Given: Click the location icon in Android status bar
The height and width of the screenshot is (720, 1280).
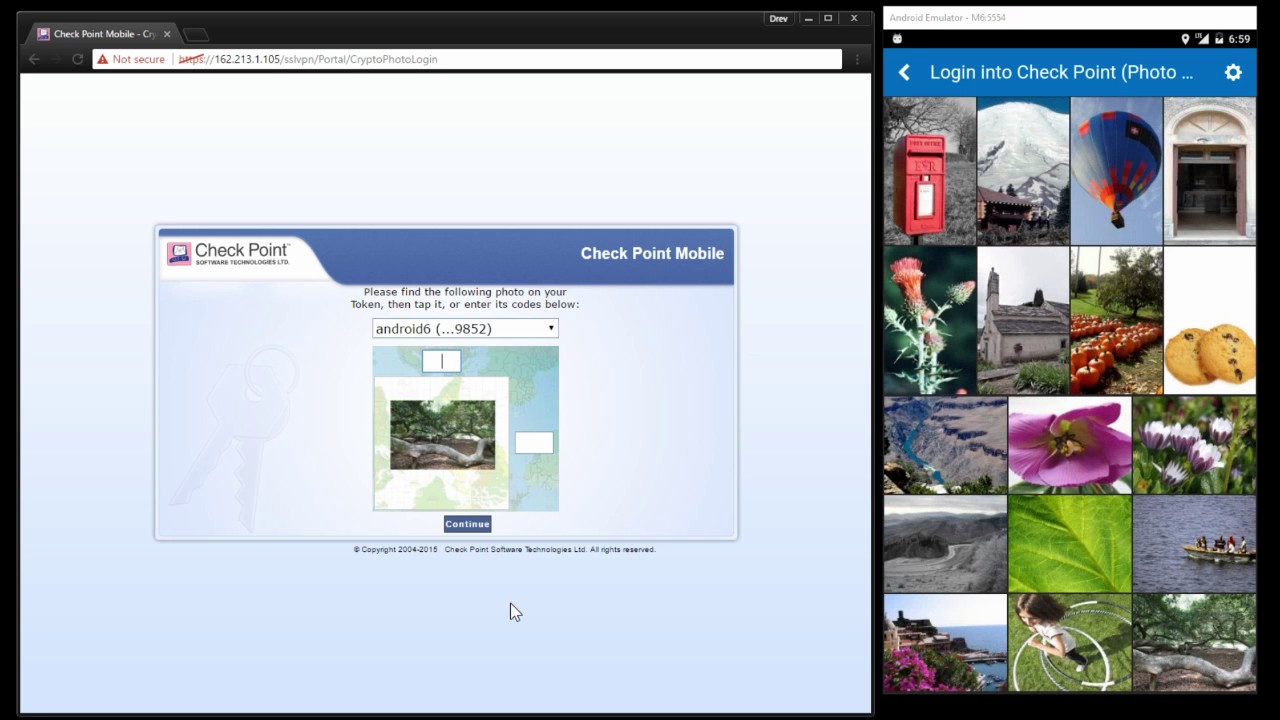Looking at the screenshot, I should tap(1185, 39).
